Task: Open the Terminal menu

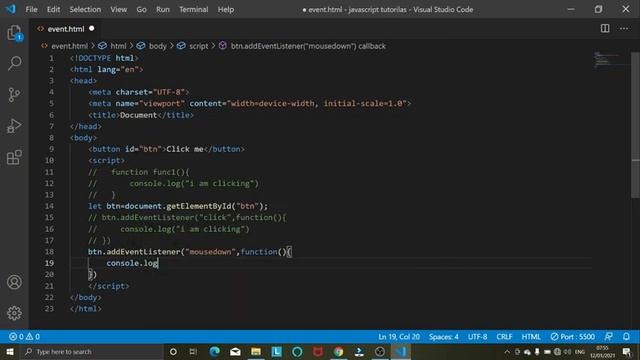Action: click(193, 9)
